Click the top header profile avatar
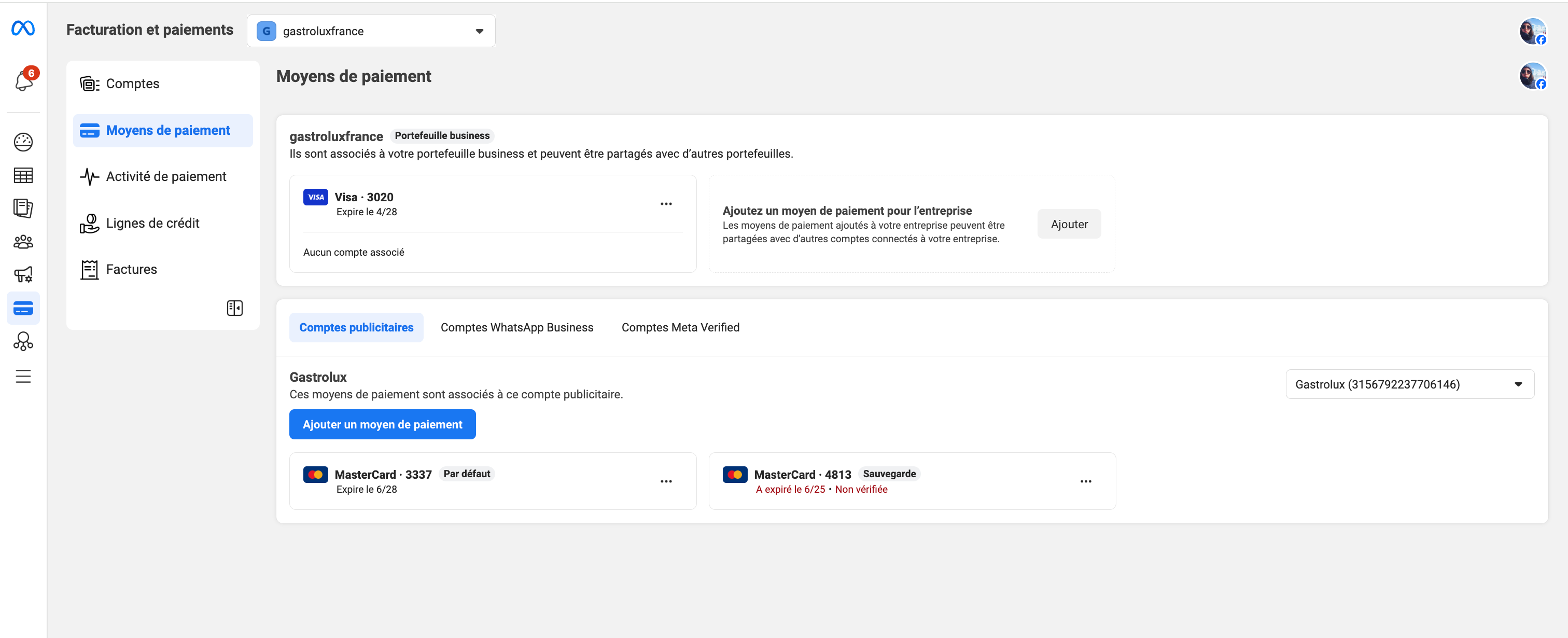Viewport: 1568px width, 638px height. [1532, 31]
